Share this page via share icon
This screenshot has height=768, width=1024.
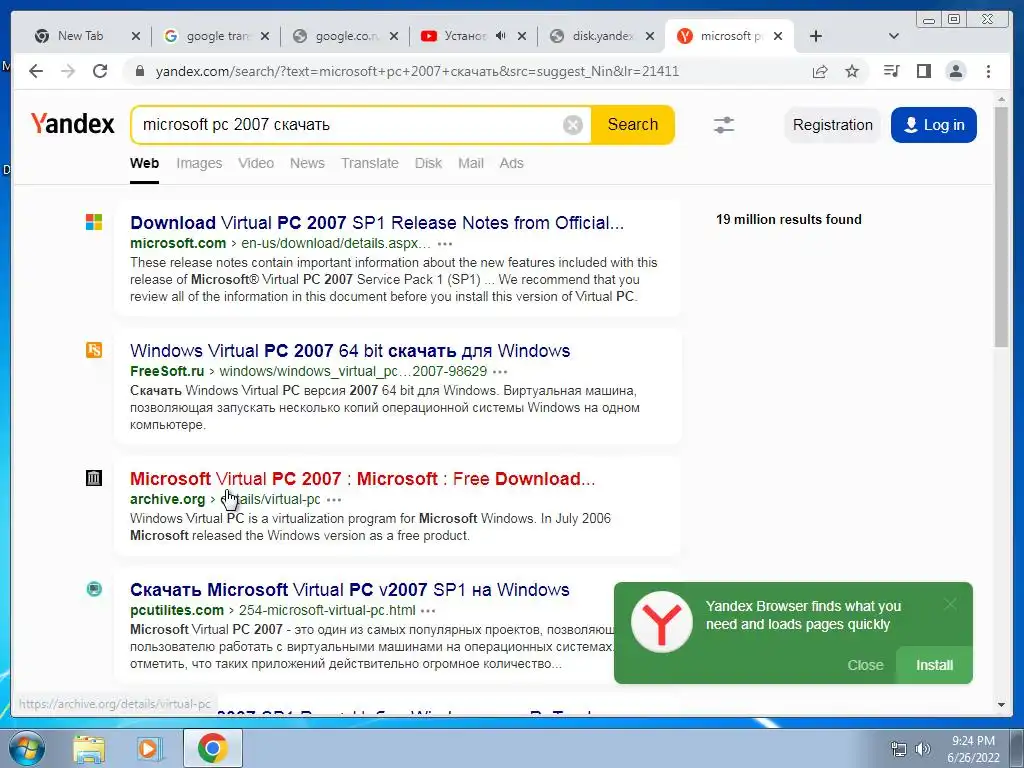coord(820,71)
